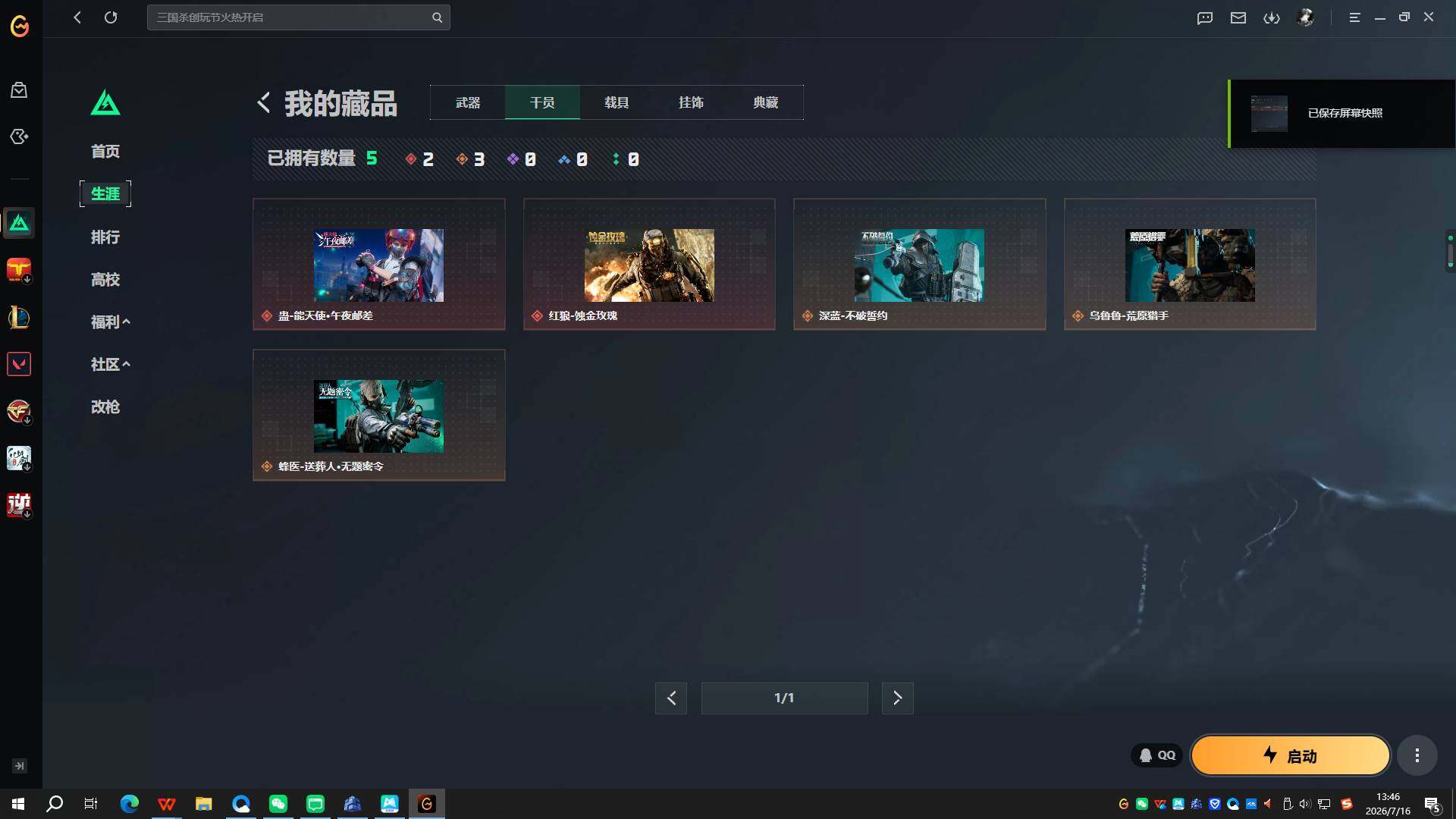Image resolution: width=1456 pixels, height=819 pixels.
Task: Click the 1/1 page indicator field
Action: pos(784,698)
